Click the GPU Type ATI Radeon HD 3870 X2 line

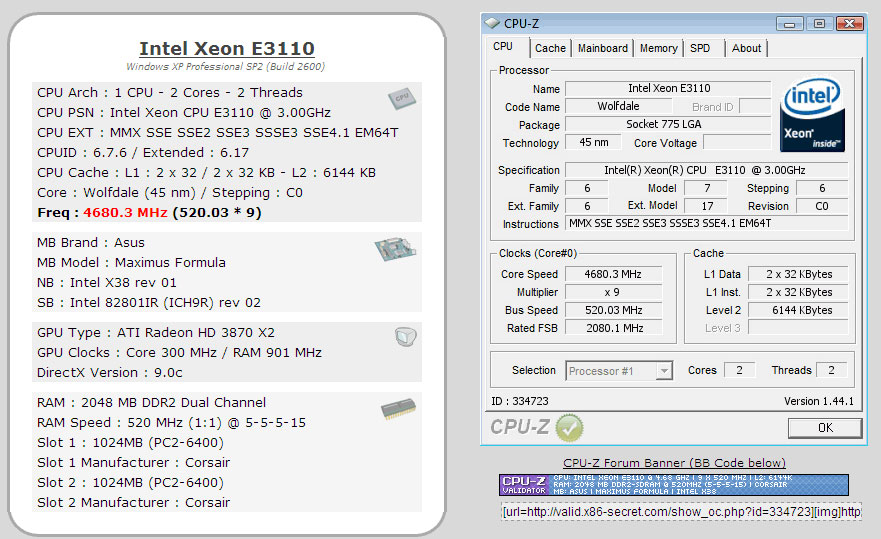point(156,333)
